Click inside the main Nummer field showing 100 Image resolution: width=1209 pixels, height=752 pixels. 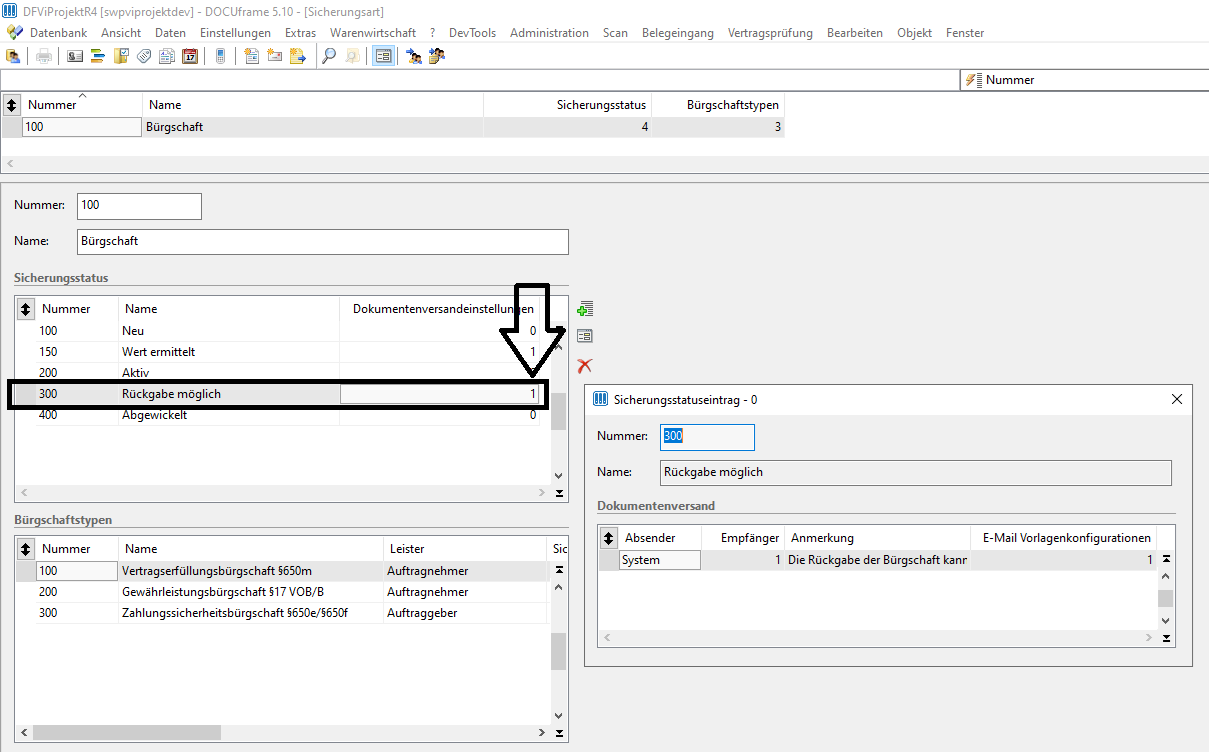[x=139, y=206]
